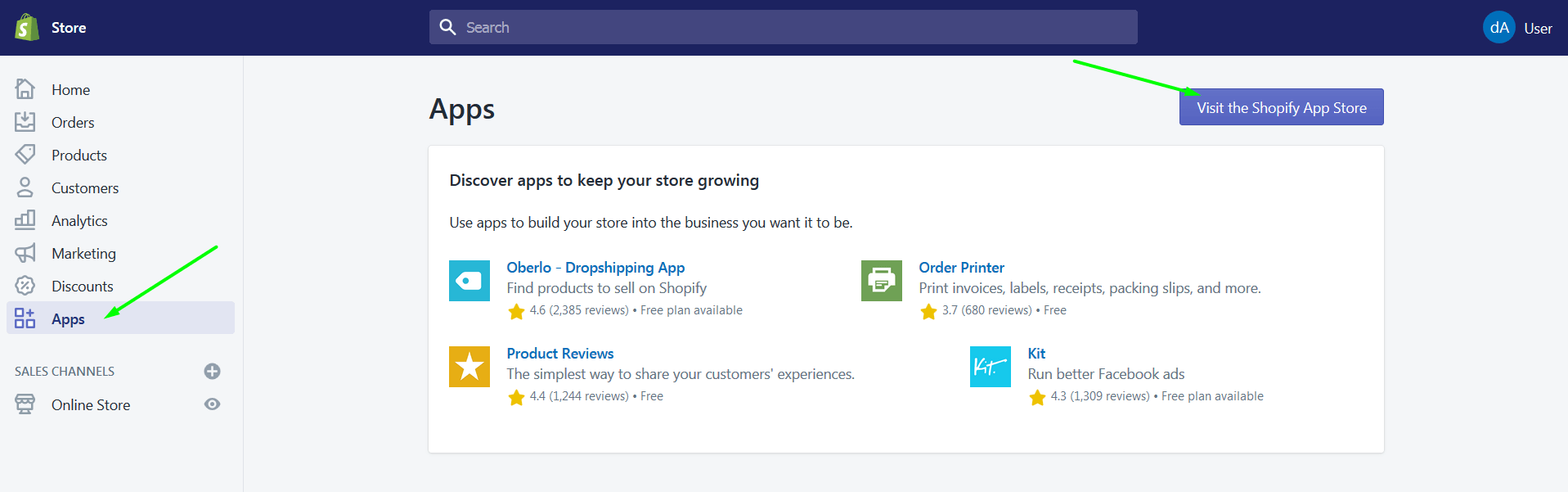This screenshot has height=492, width=1568.
Task: Focus the Search input field
Action: tap(783, 28)
